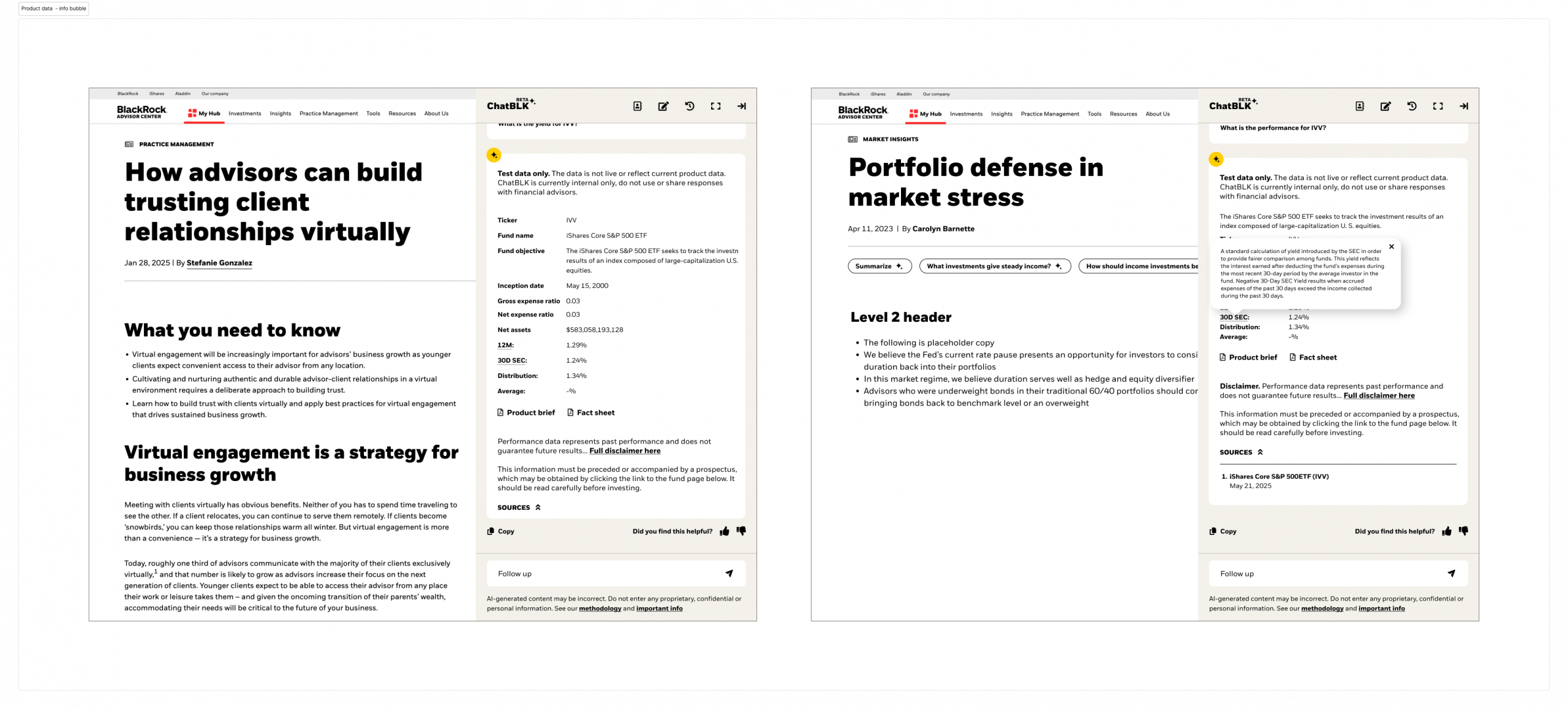
Task: Click yellow sparkle avatar in right chat
Action: click(x=1216, y=159)
